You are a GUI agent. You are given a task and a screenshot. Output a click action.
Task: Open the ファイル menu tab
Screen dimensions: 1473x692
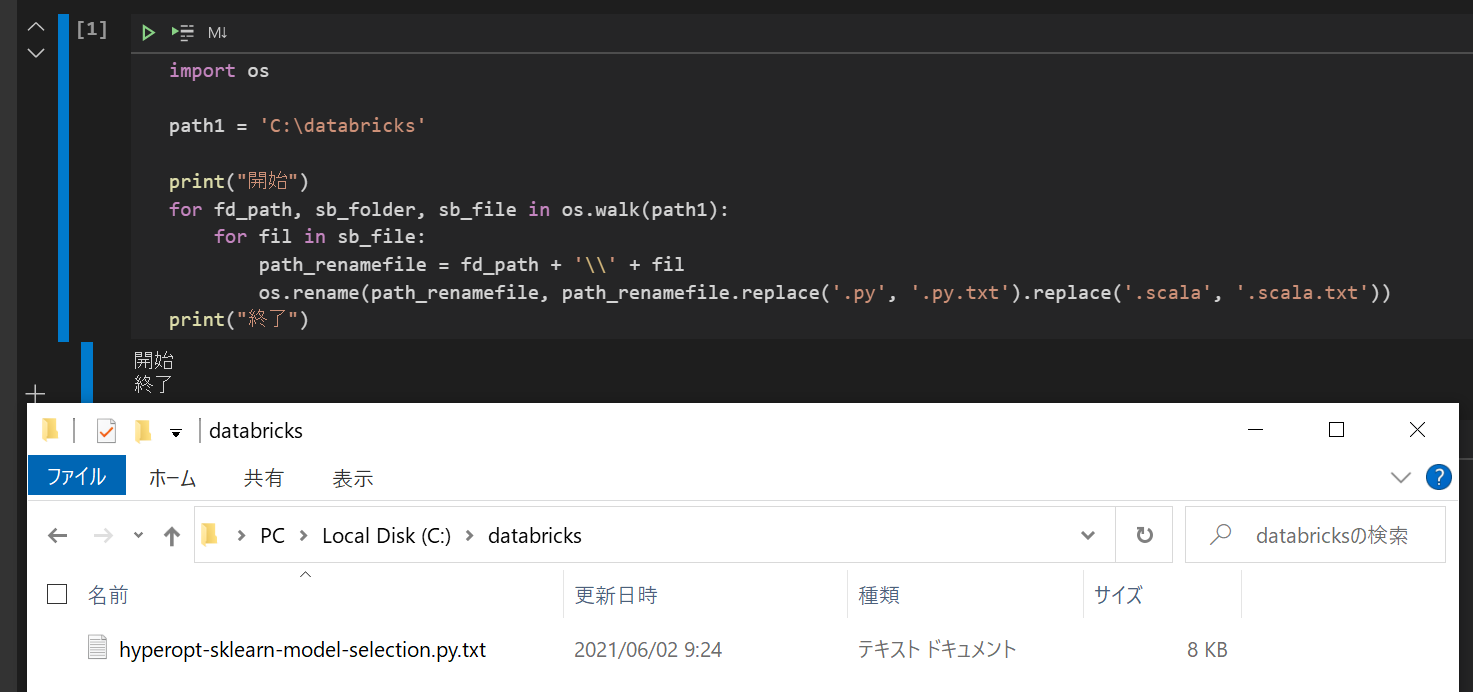coord(77,476)
